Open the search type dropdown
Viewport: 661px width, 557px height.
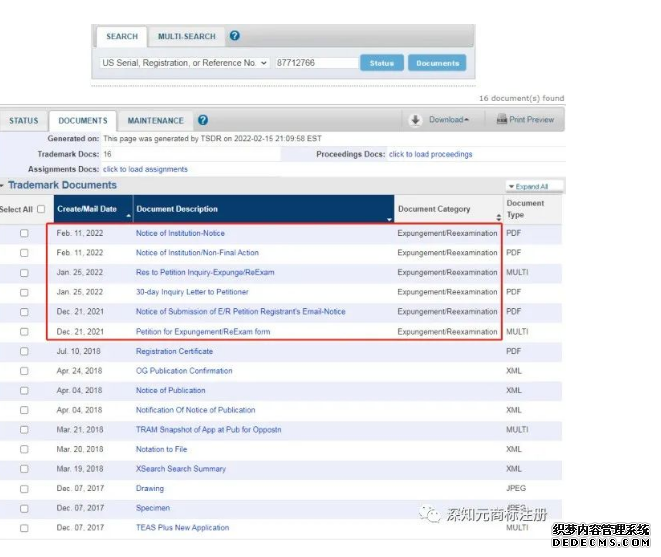point(184,63)
